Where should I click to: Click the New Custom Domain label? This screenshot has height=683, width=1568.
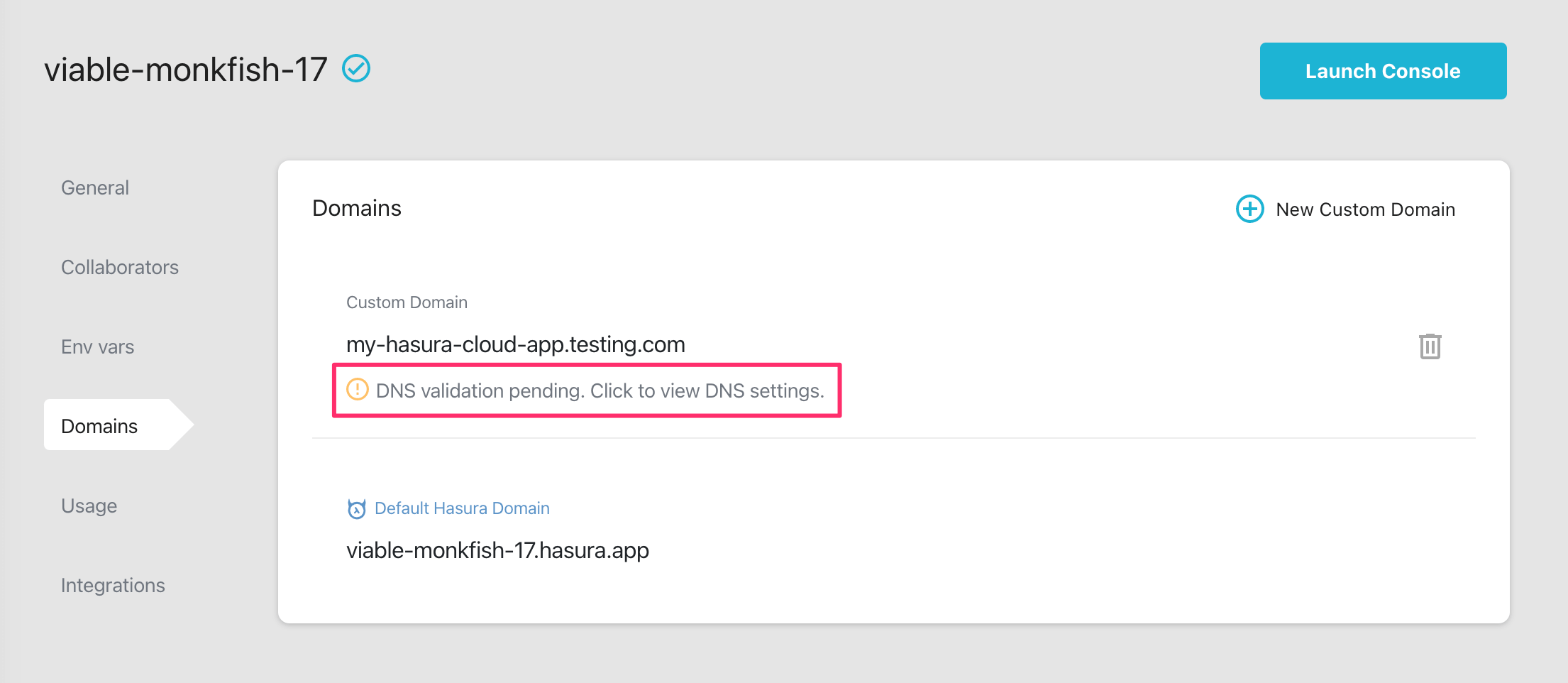(1364, 209)
